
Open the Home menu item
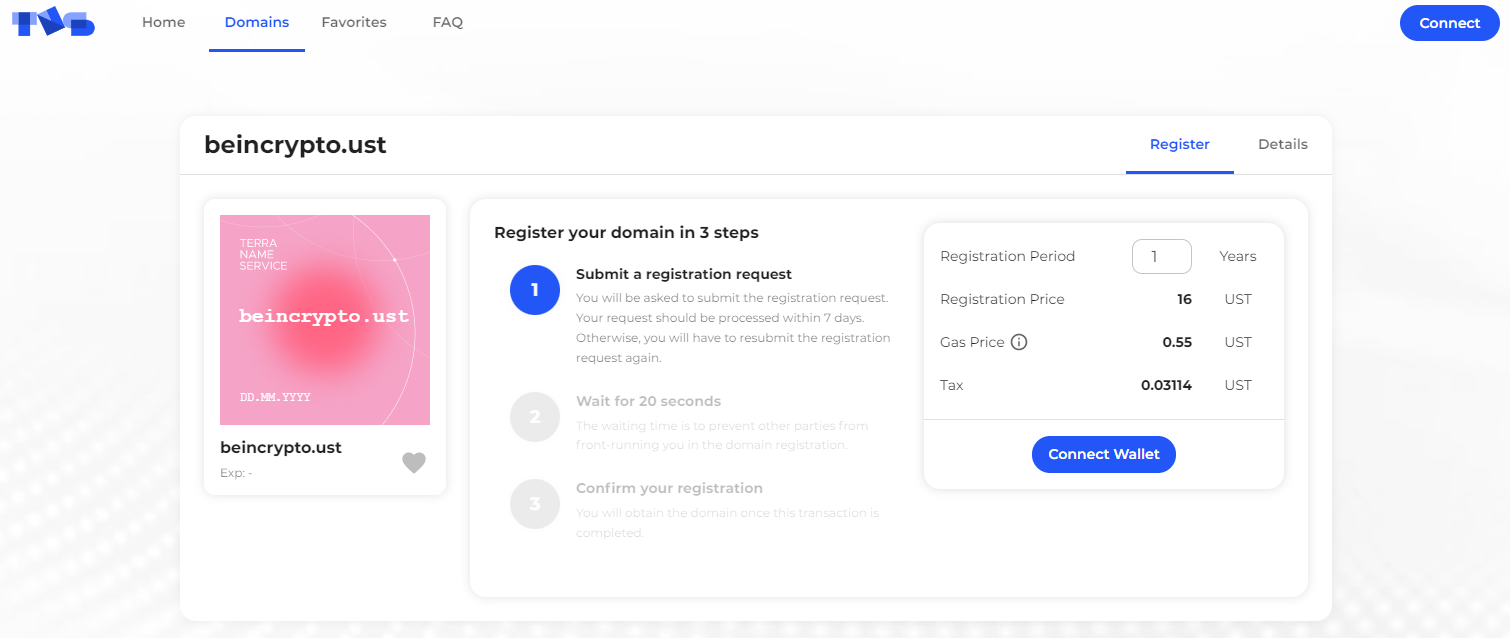[164, 22]
